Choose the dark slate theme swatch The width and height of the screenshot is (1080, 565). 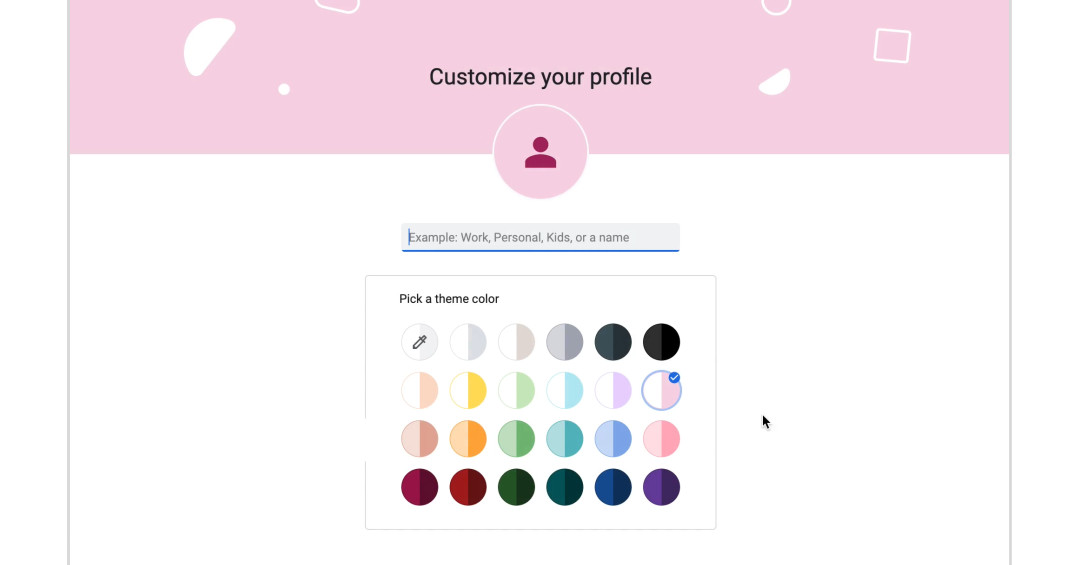click(x=613, y=342)
